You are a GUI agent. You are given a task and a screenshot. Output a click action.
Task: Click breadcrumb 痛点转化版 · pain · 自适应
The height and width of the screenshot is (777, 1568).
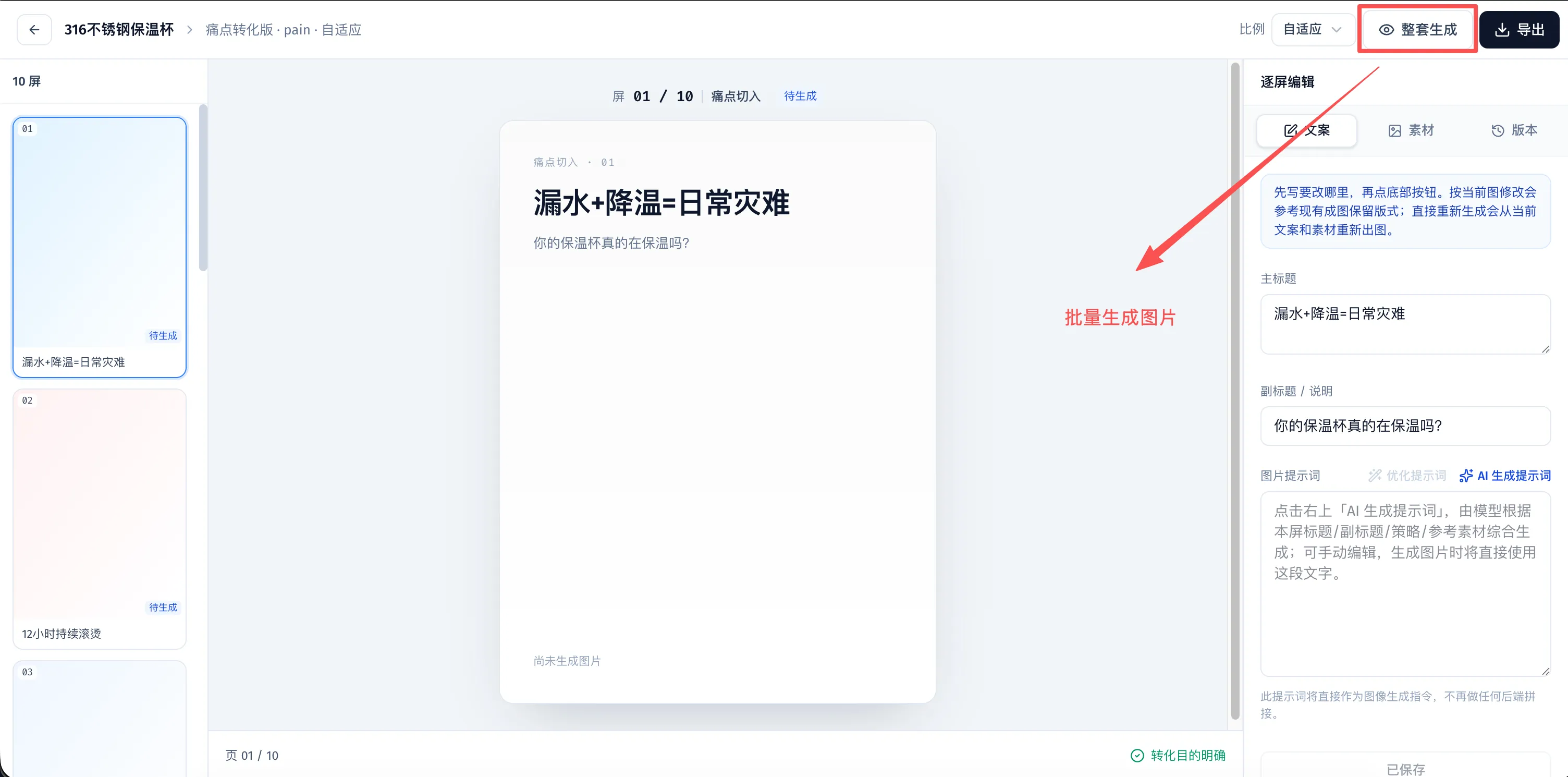tap(283, 30)
